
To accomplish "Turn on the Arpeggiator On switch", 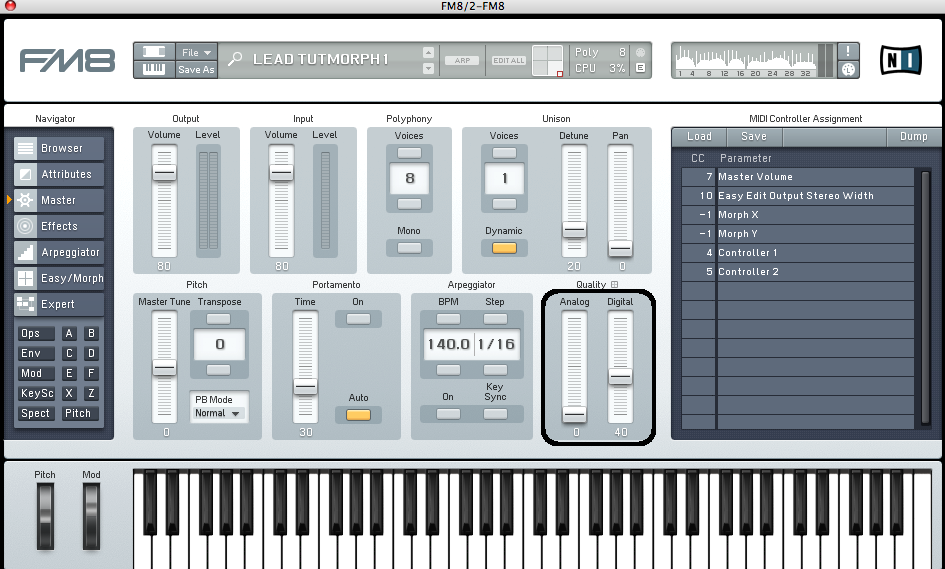I will tap(448, 414).
